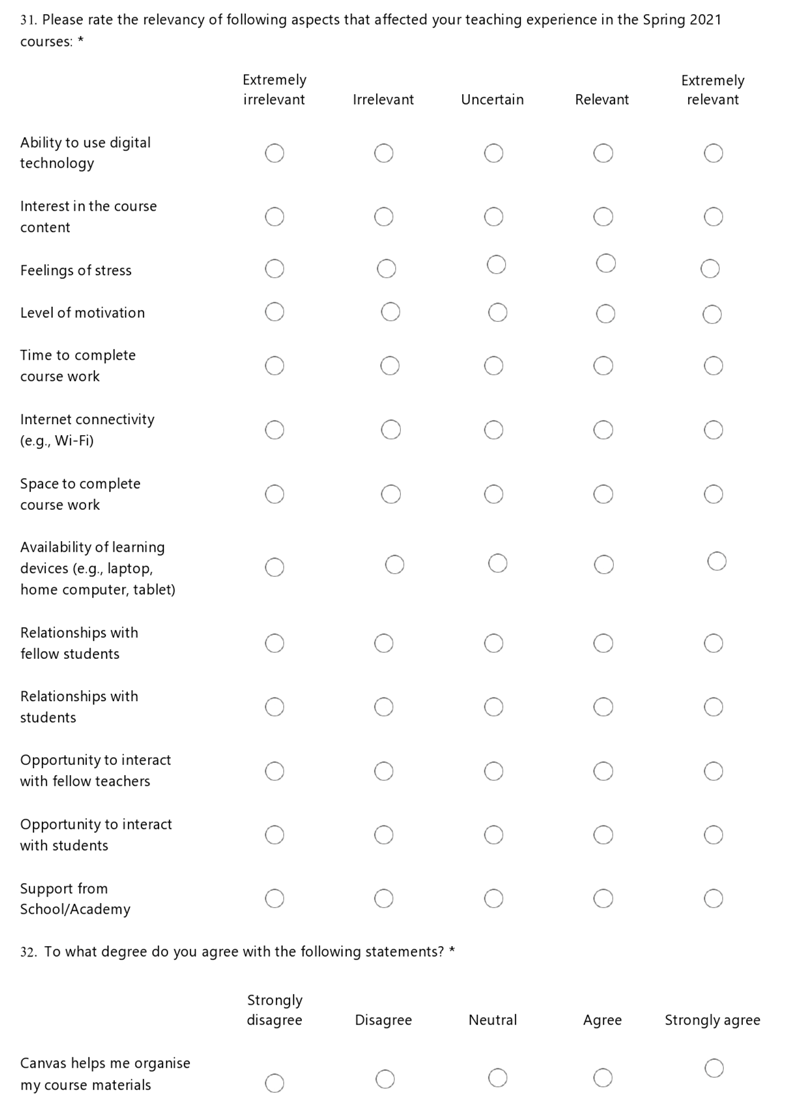Choose Extremely irrelevant for Level of motivation
The width and height of the screenshot is (791, 1106).
(274, 312)
